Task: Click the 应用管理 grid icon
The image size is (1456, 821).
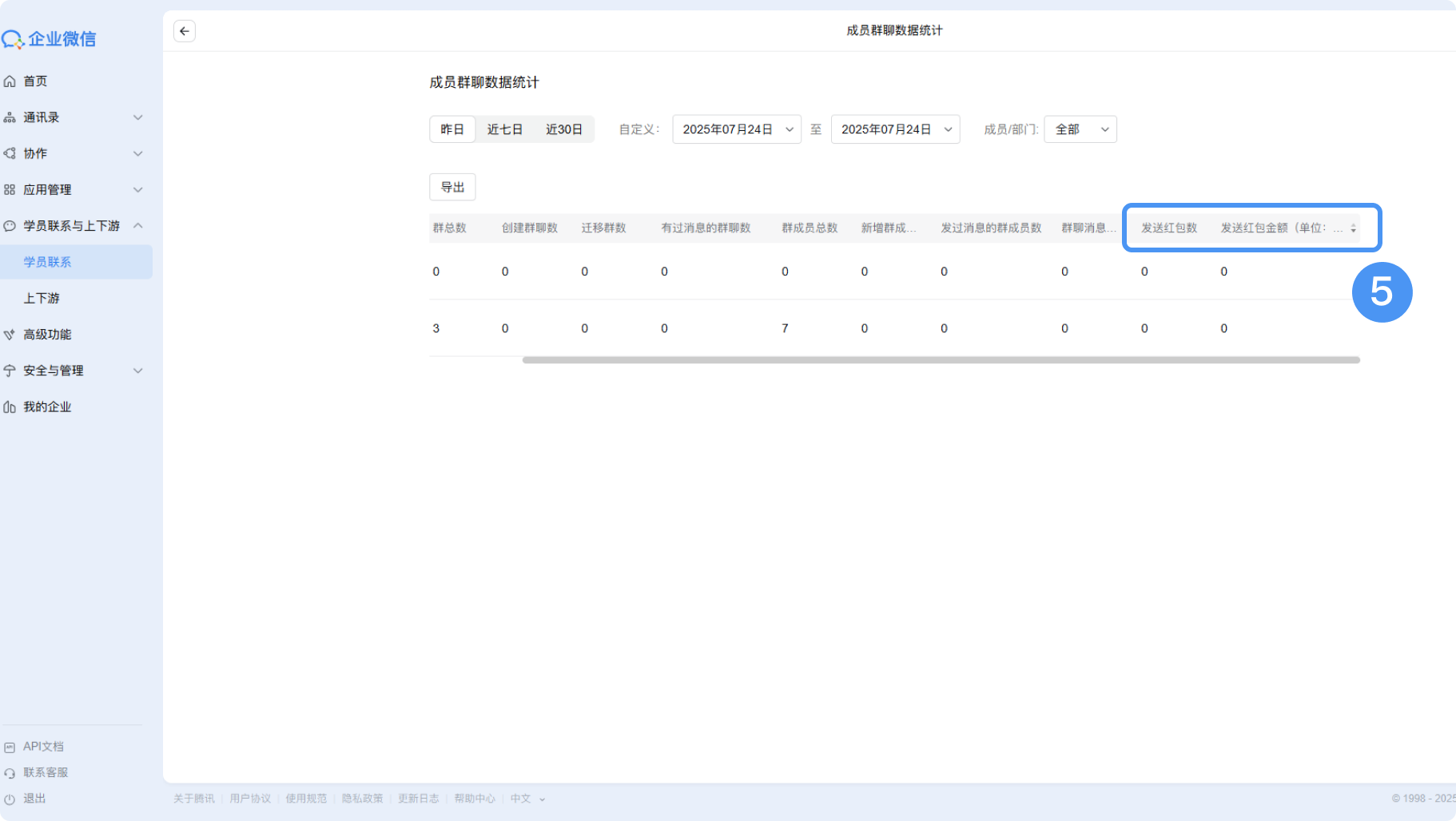Action: [10, 190]
